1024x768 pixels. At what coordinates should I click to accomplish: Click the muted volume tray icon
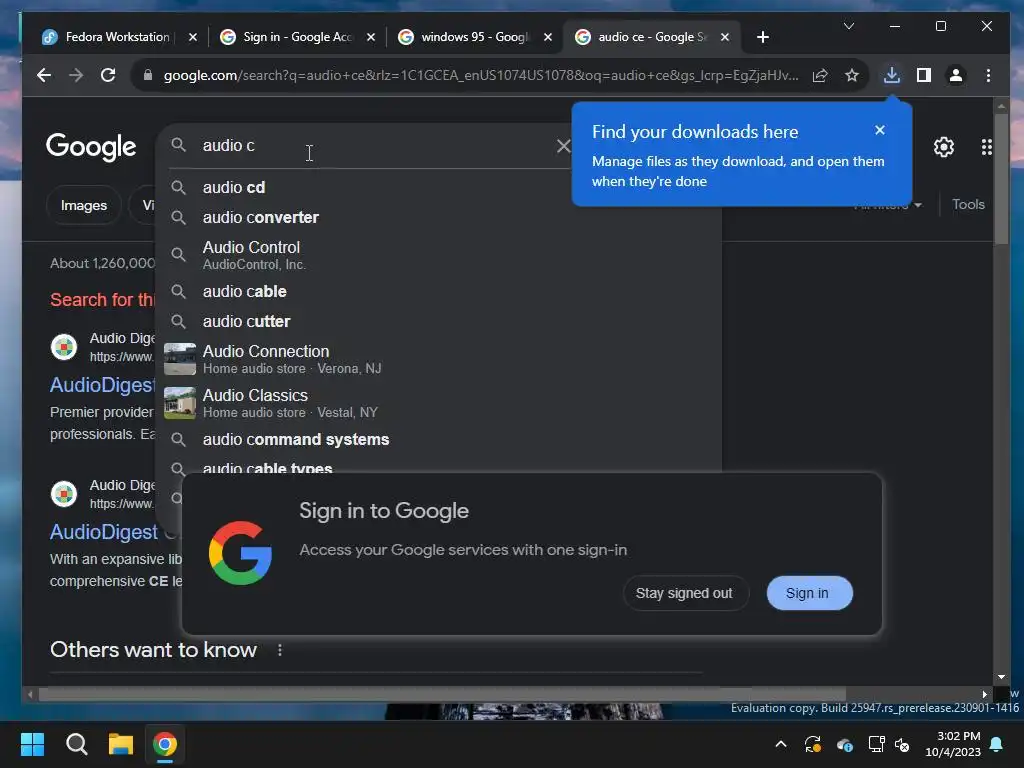902,744
